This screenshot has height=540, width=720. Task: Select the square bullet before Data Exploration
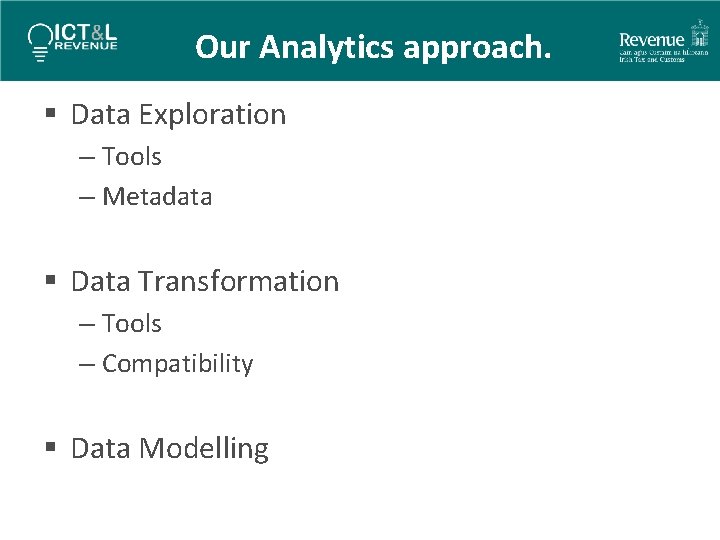coord(51,115)
